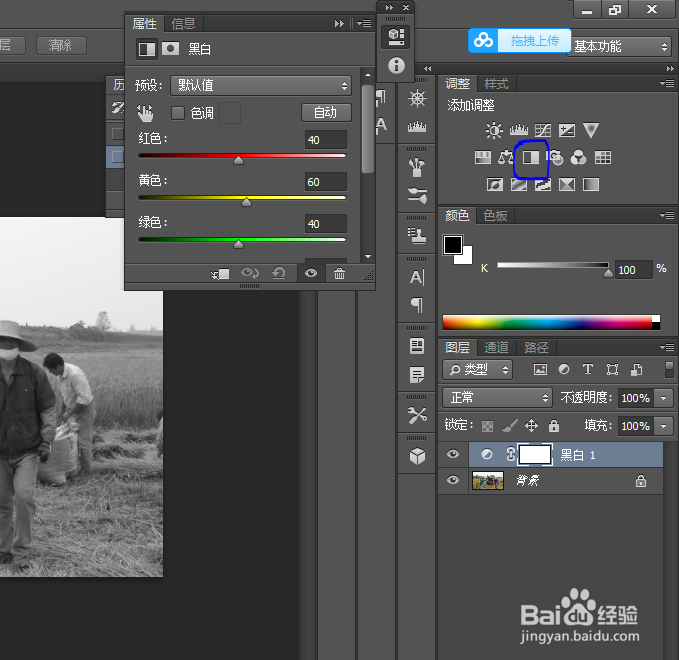Open the Paragraph panel icon

[x=417, y=305]
